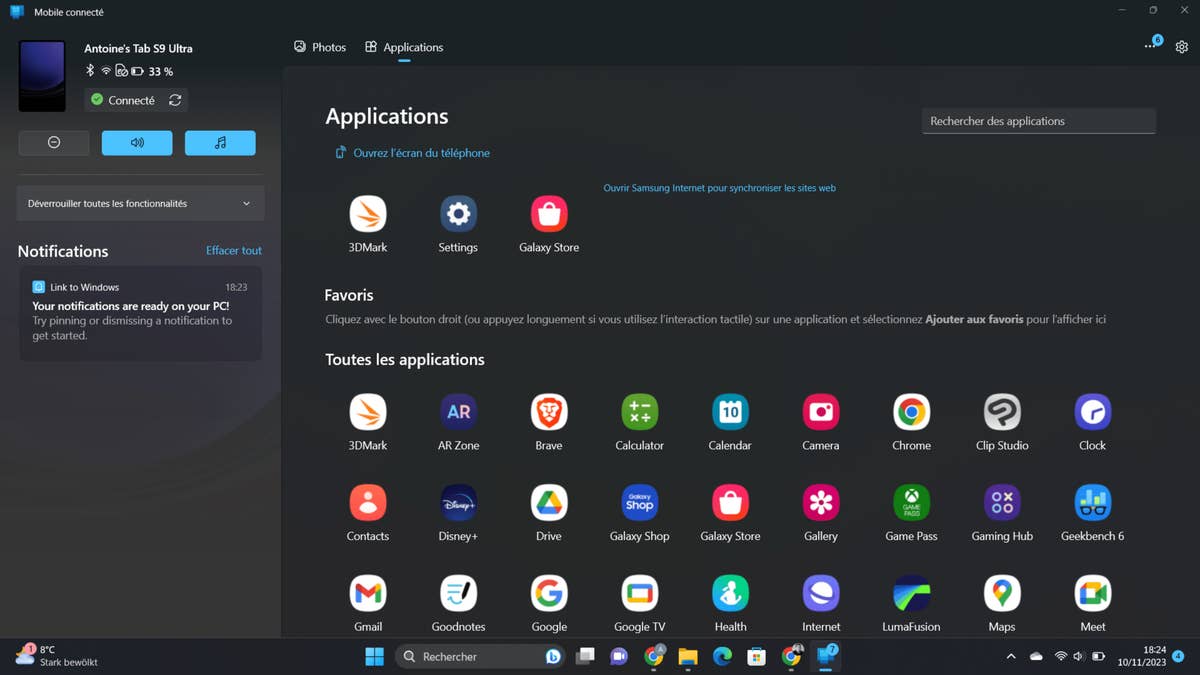The width and height of the screenshot is (1200, 675).
Task: Open the Game Pass app
Action: click(x=911, y=504)
